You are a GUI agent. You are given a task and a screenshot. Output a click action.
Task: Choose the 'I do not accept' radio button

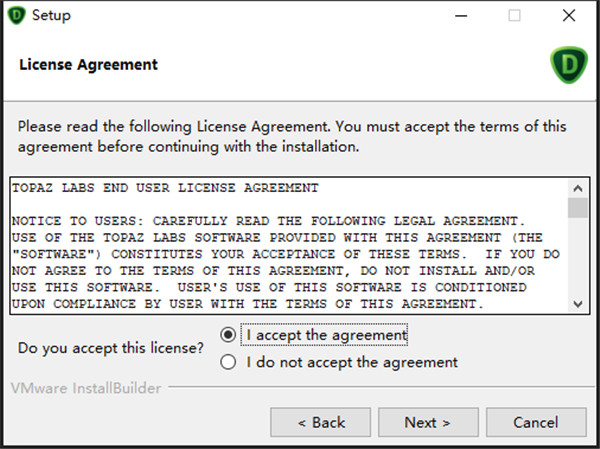[x=228, y=362]
